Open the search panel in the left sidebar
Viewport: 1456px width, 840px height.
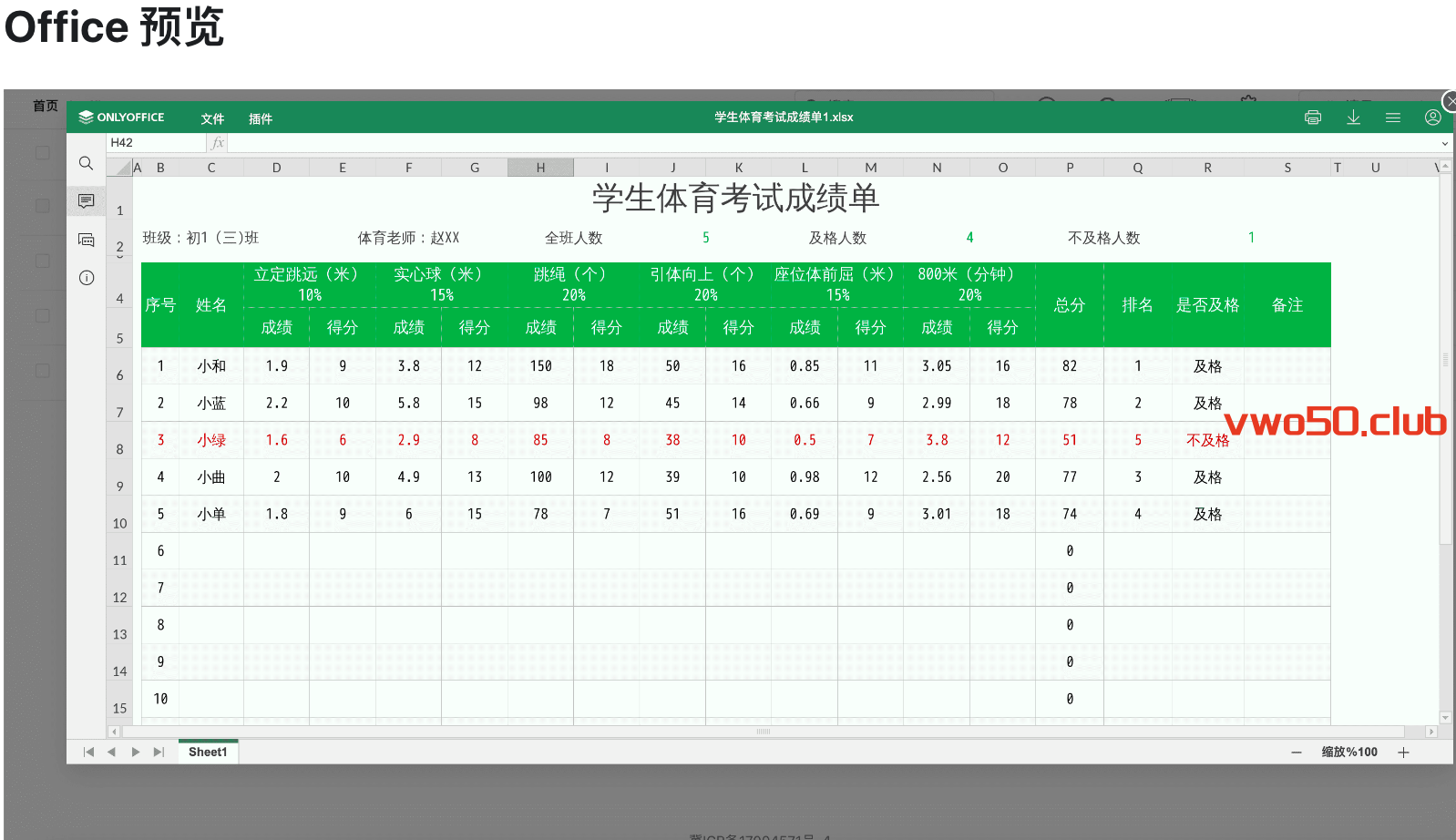(x=86, y=163)
